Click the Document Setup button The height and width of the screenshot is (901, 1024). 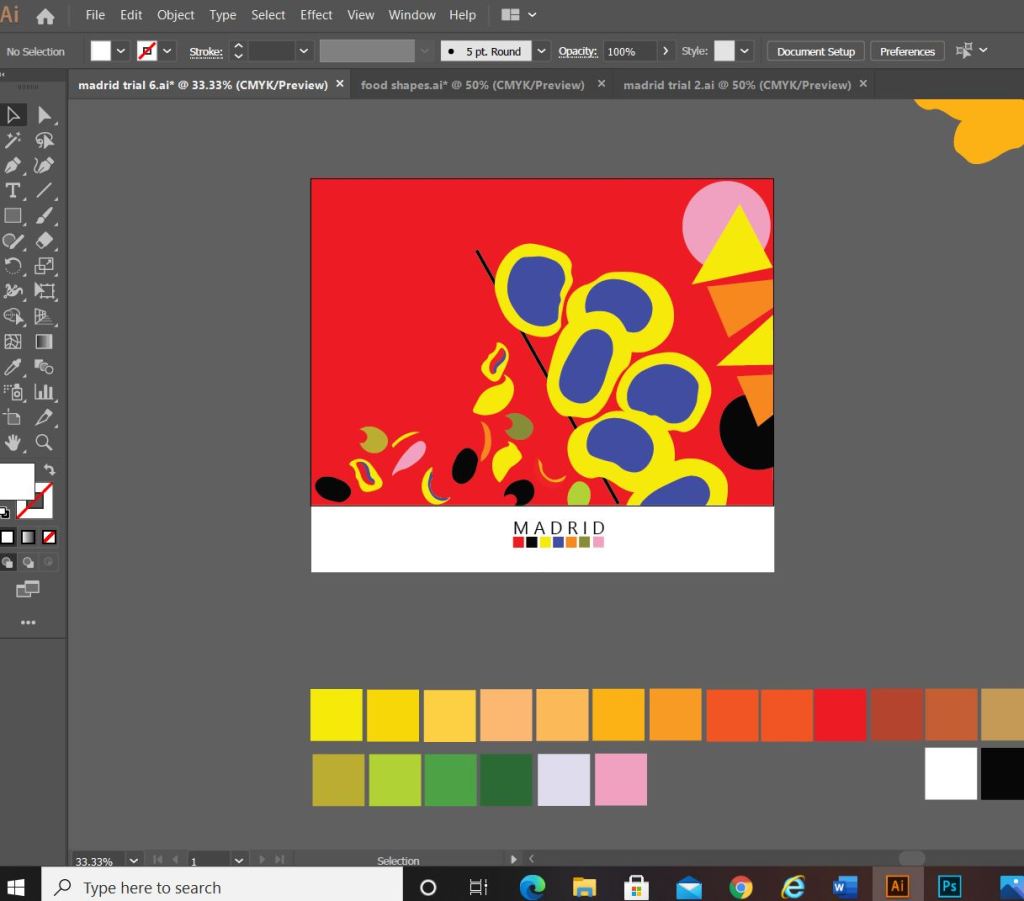point(815,51)
